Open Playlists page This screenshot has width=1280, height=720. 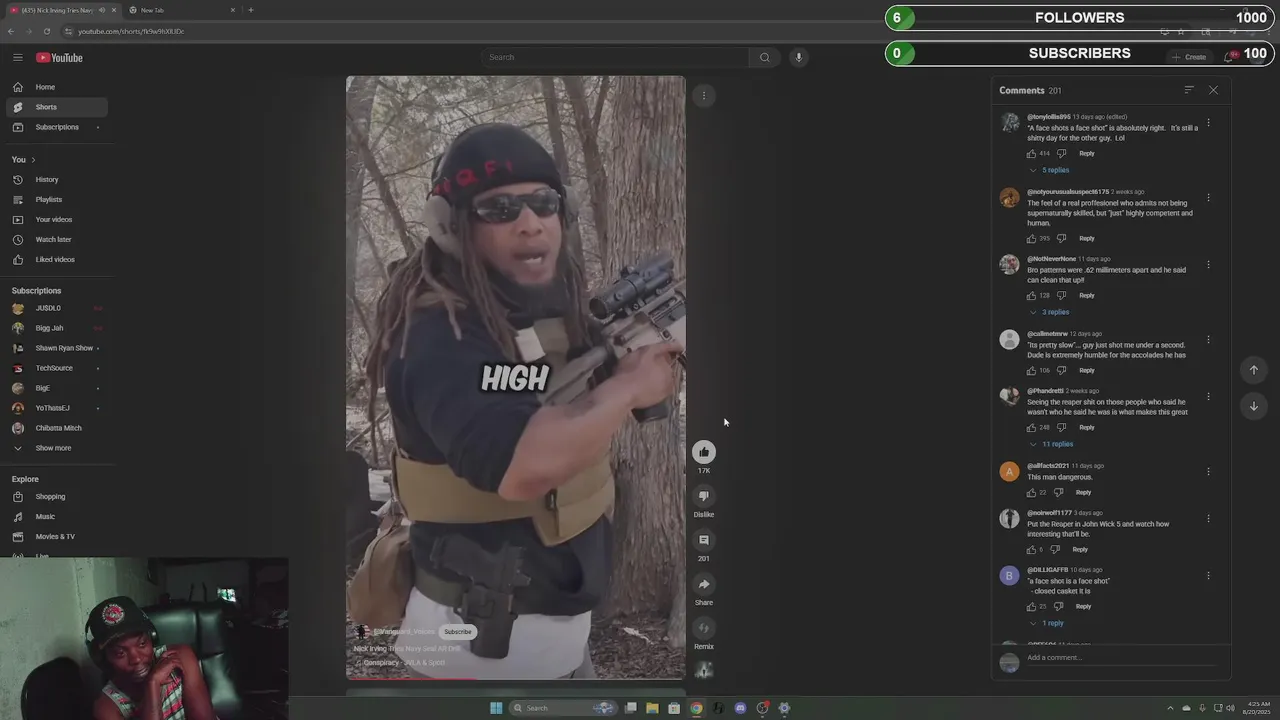click(x=57, y=200)
